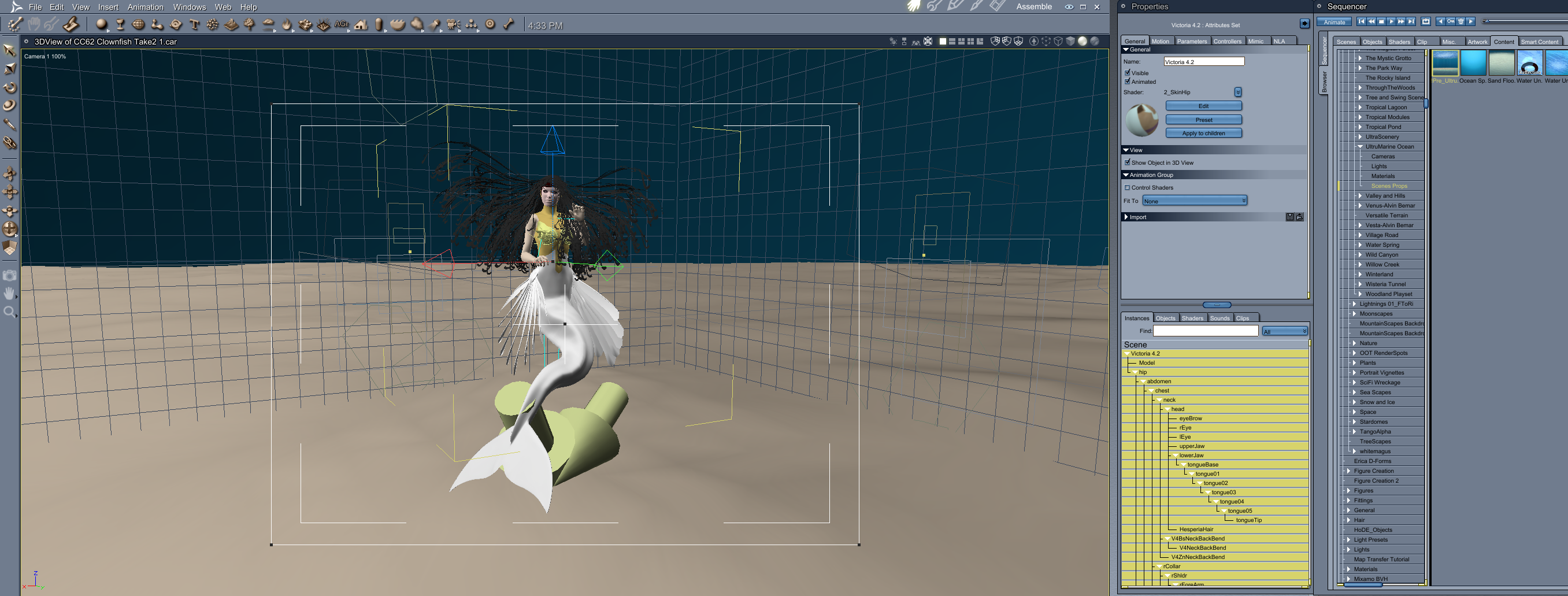The image size is (1568, 596).
Task: Pick the Eyedropper tool
Action: pos(10,124)
